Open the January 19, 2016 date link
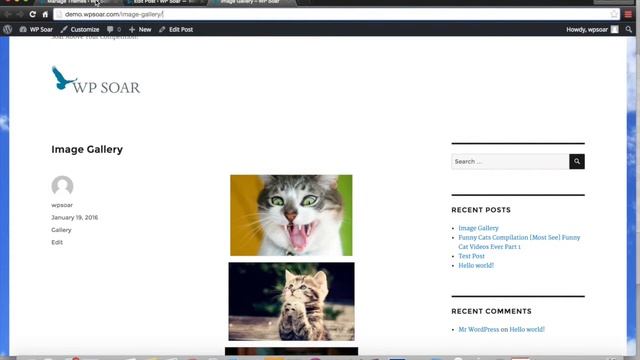The height and width of the screenshot is (360, 640). tap(75, 218)
